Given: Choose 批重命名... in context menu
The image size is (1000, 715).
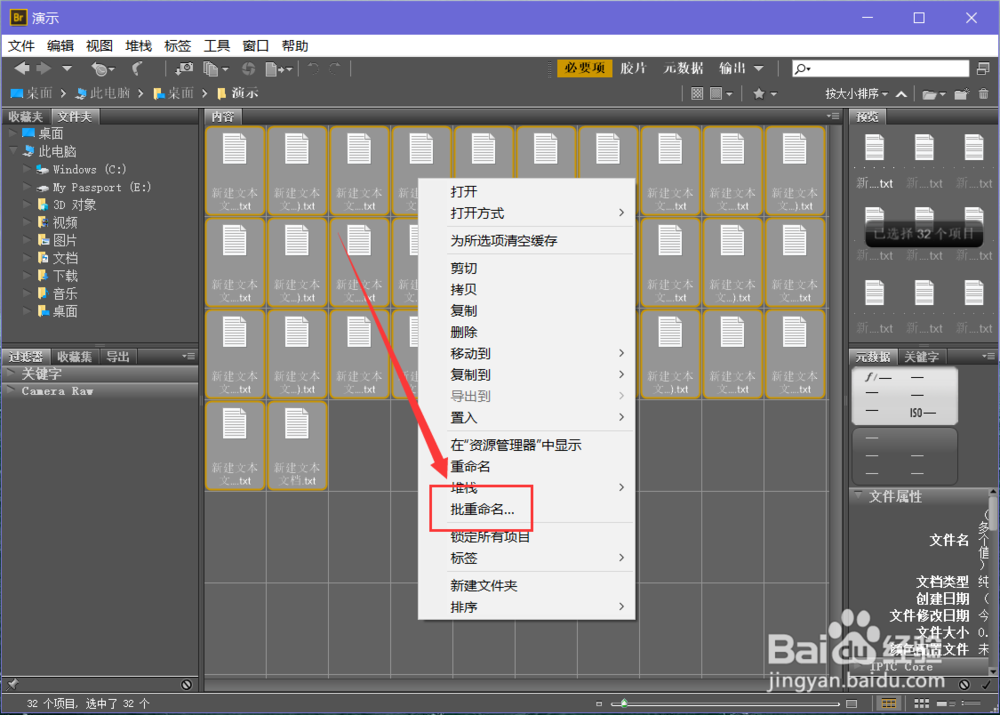Looking at the screenshot, I should point(526,509).
